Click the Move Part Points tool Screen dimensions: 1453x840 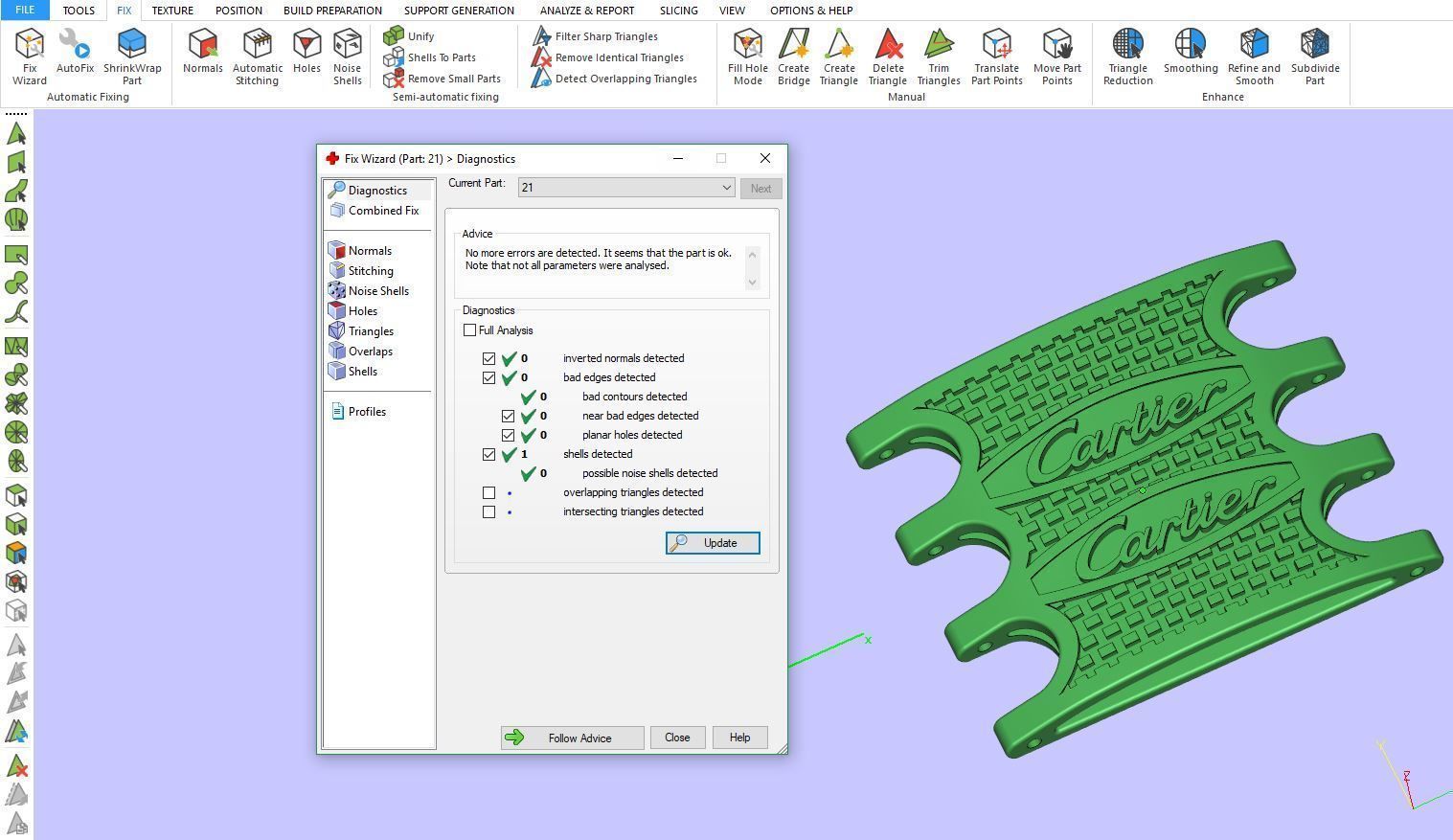click(x=1057, y=57)
